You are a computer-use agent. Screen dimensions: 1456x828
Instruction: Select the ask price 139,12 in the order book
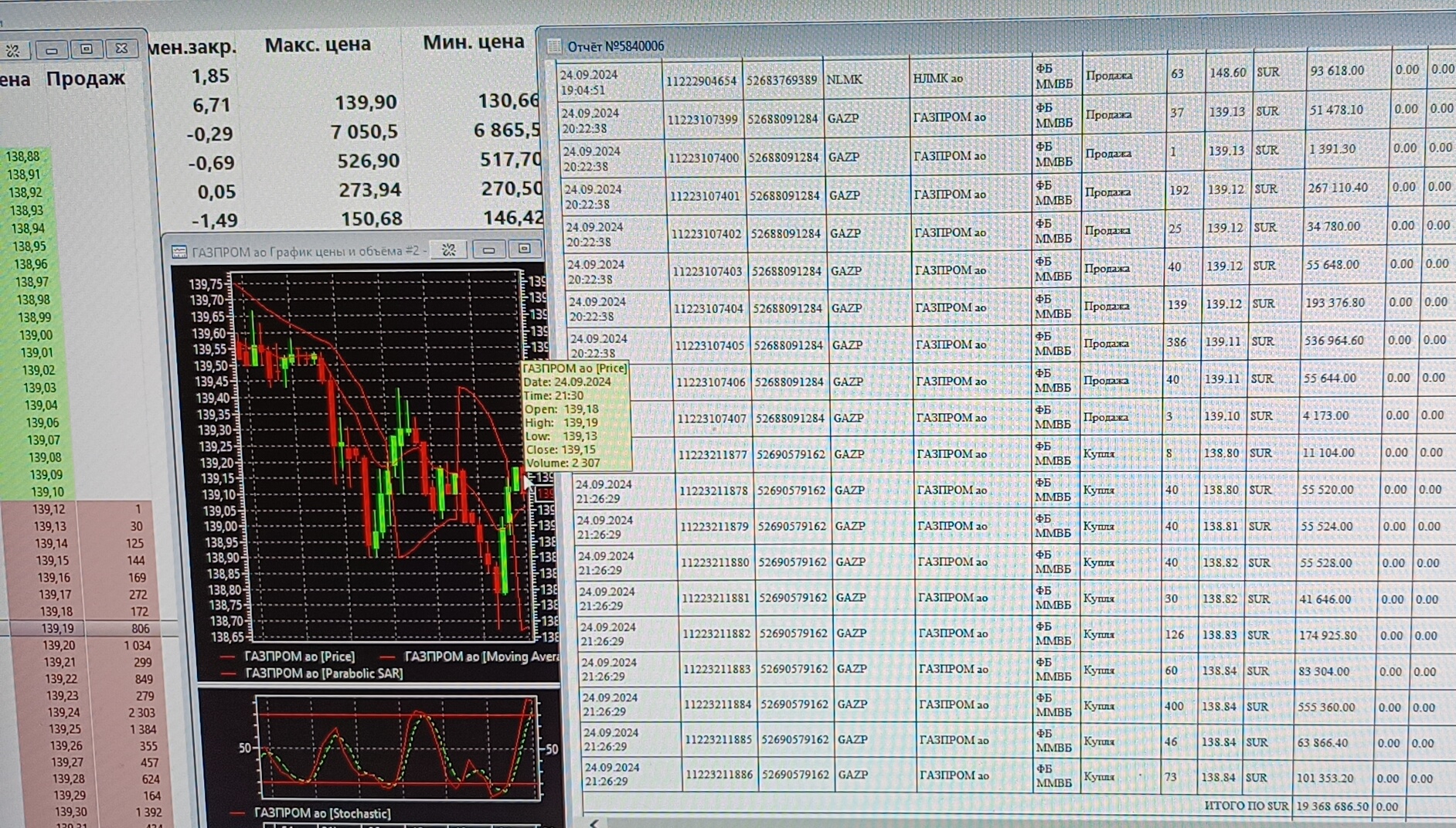(x=49, y=509)
